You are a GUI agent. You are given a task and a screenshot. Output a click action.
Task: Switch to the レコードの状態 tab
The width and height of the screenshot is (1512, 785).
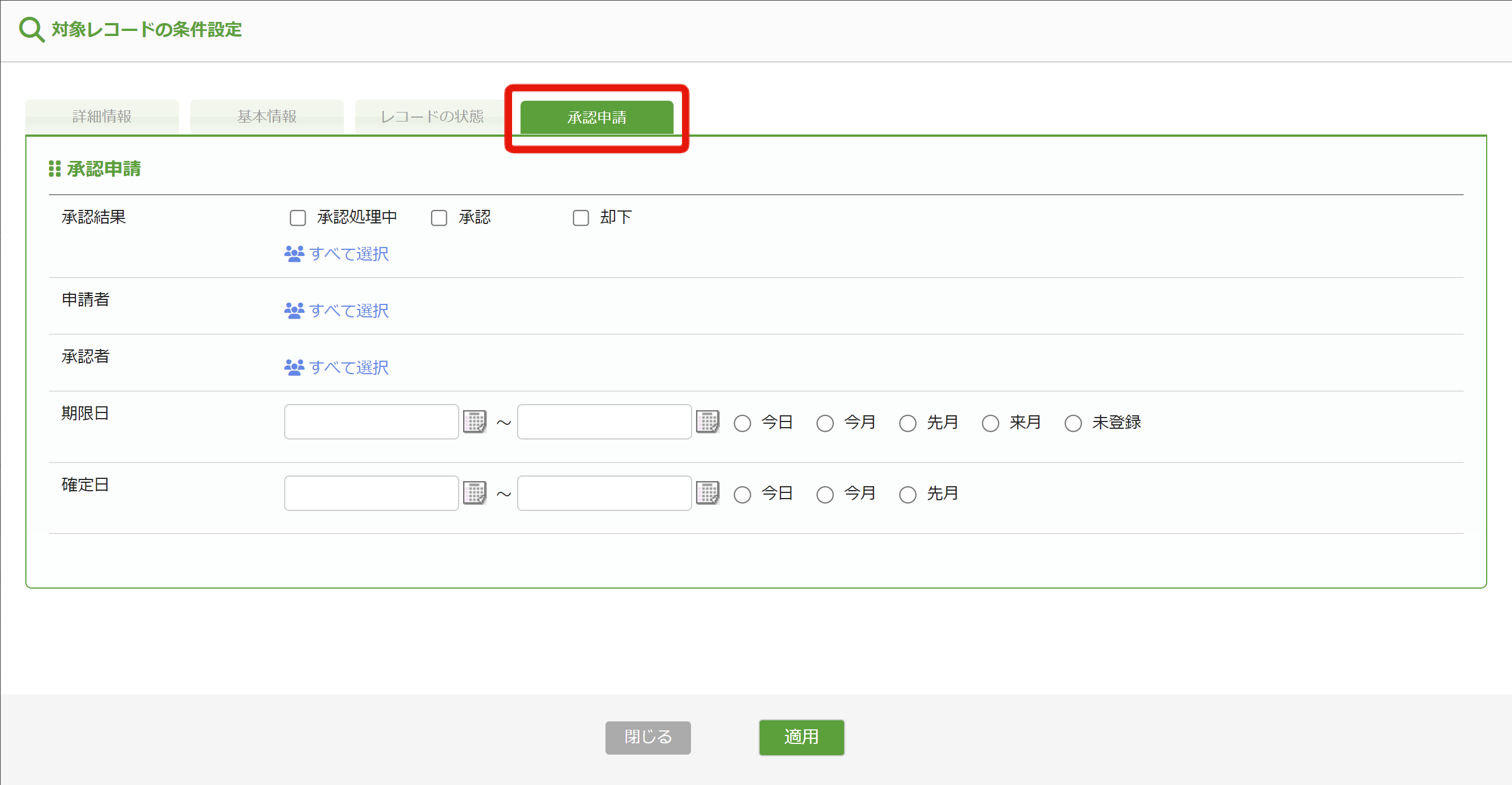[x=432, y=116]
